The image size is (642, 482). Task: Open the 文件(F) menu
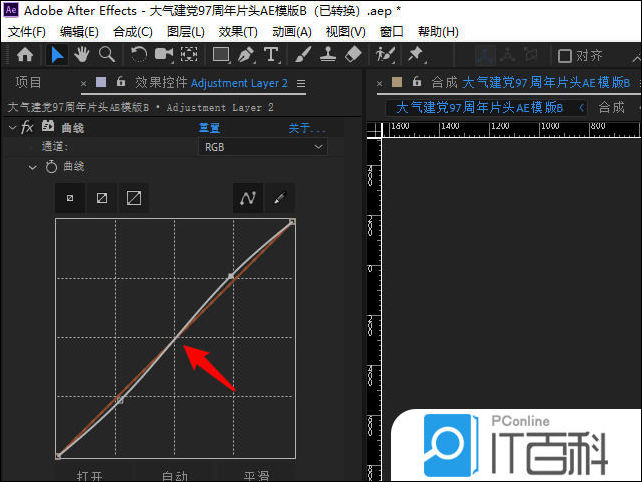[x=27, y=32]
